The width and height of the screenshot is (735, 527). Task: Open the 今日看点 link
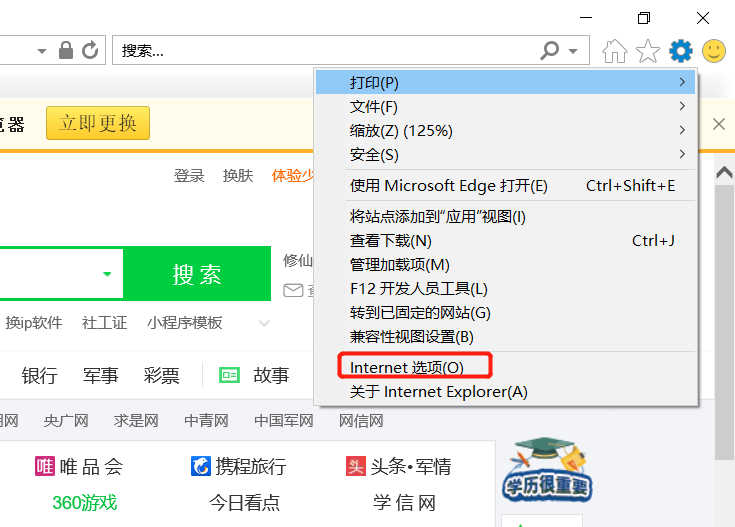(x=244, y=503)
